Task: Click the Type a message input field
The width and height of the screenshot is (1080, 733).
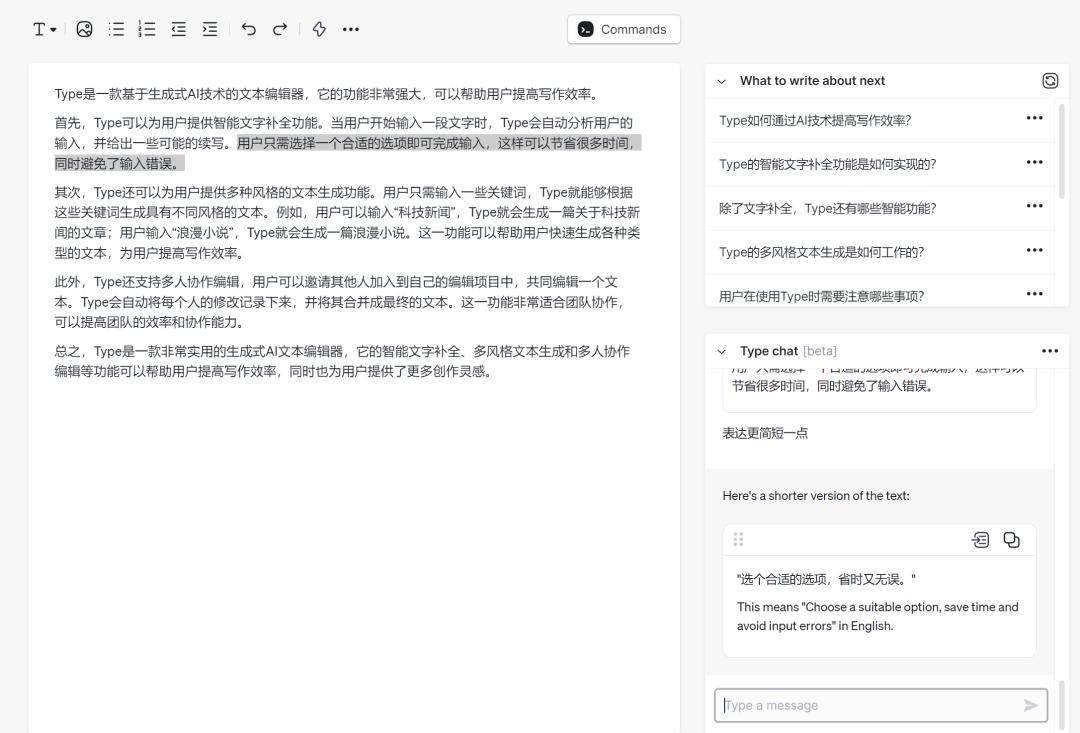Action: pos(868,705)
